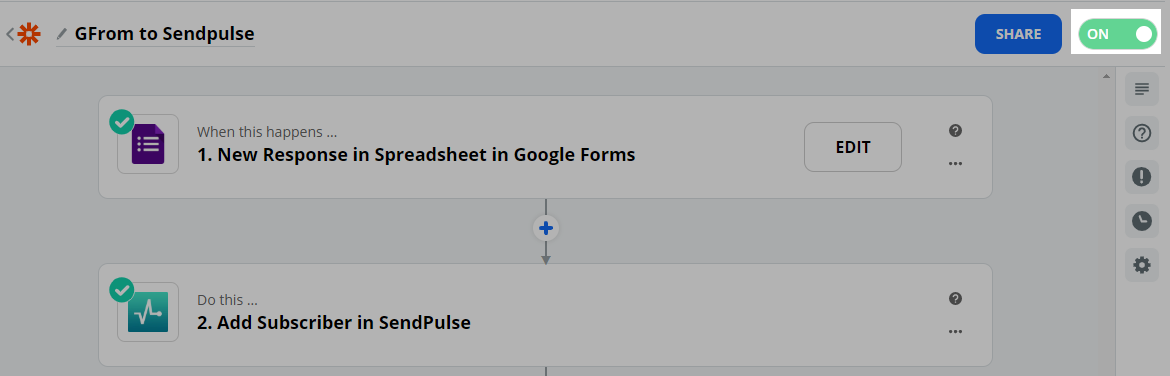The image size is (1170, 376).
Task: Open the settings gear icon in right sidebar
Action: click(x=1142, y=265)
